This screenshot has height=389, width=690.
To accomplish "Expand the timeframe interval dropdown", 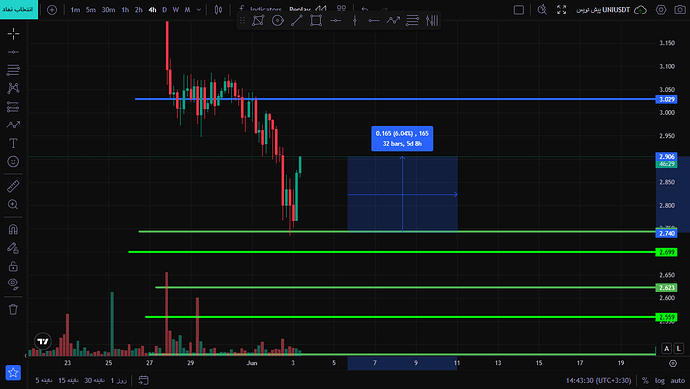I will click(x=199, y=10).
